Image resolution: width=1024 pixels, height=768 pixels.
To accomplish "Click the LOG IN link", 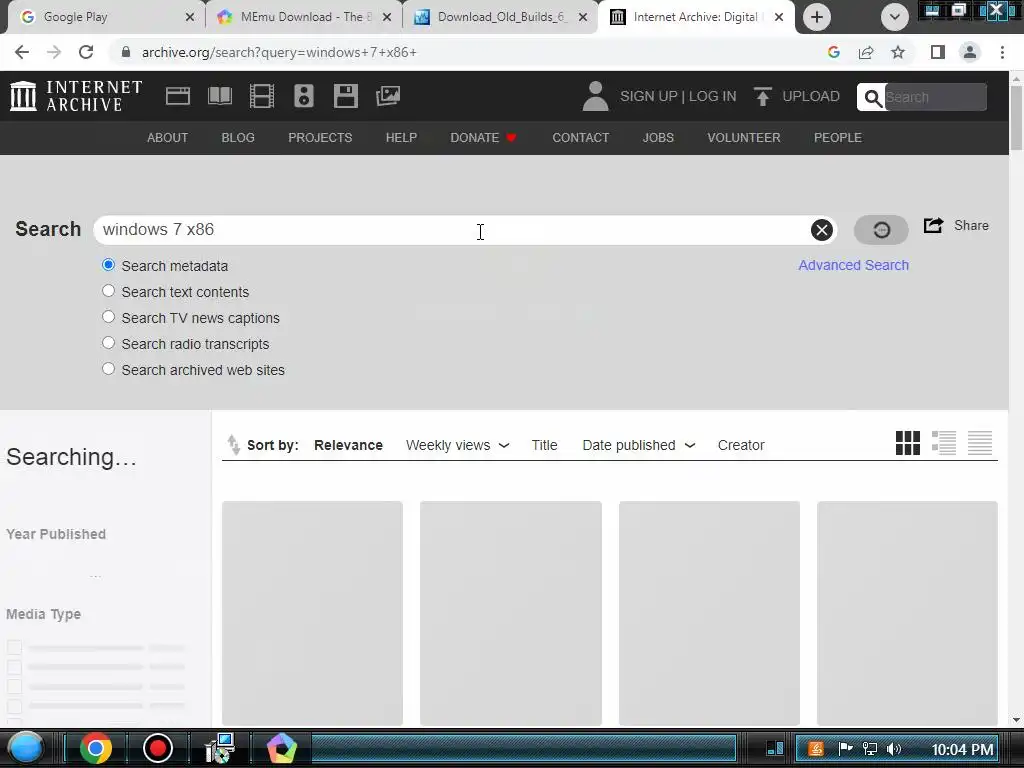I will coord(712,96).
